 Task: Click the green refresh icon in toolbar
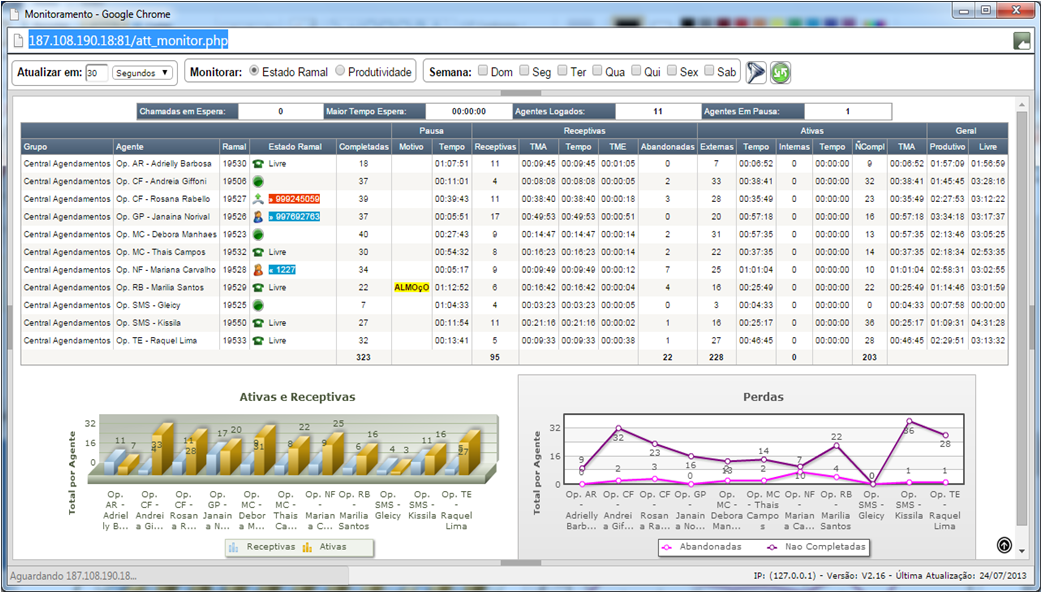click(x=780, y=72)
